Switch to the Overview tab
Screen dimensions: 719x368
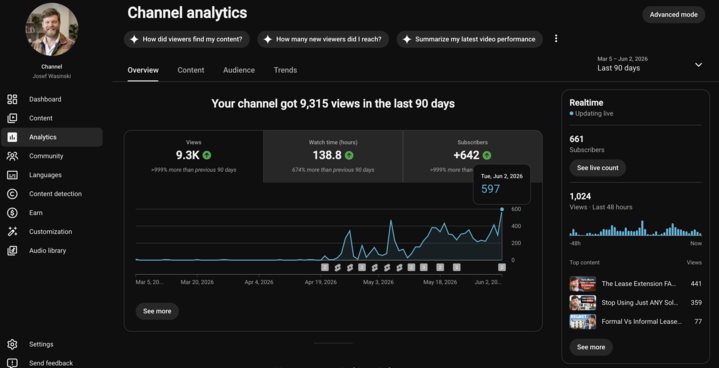click(143, 70)
